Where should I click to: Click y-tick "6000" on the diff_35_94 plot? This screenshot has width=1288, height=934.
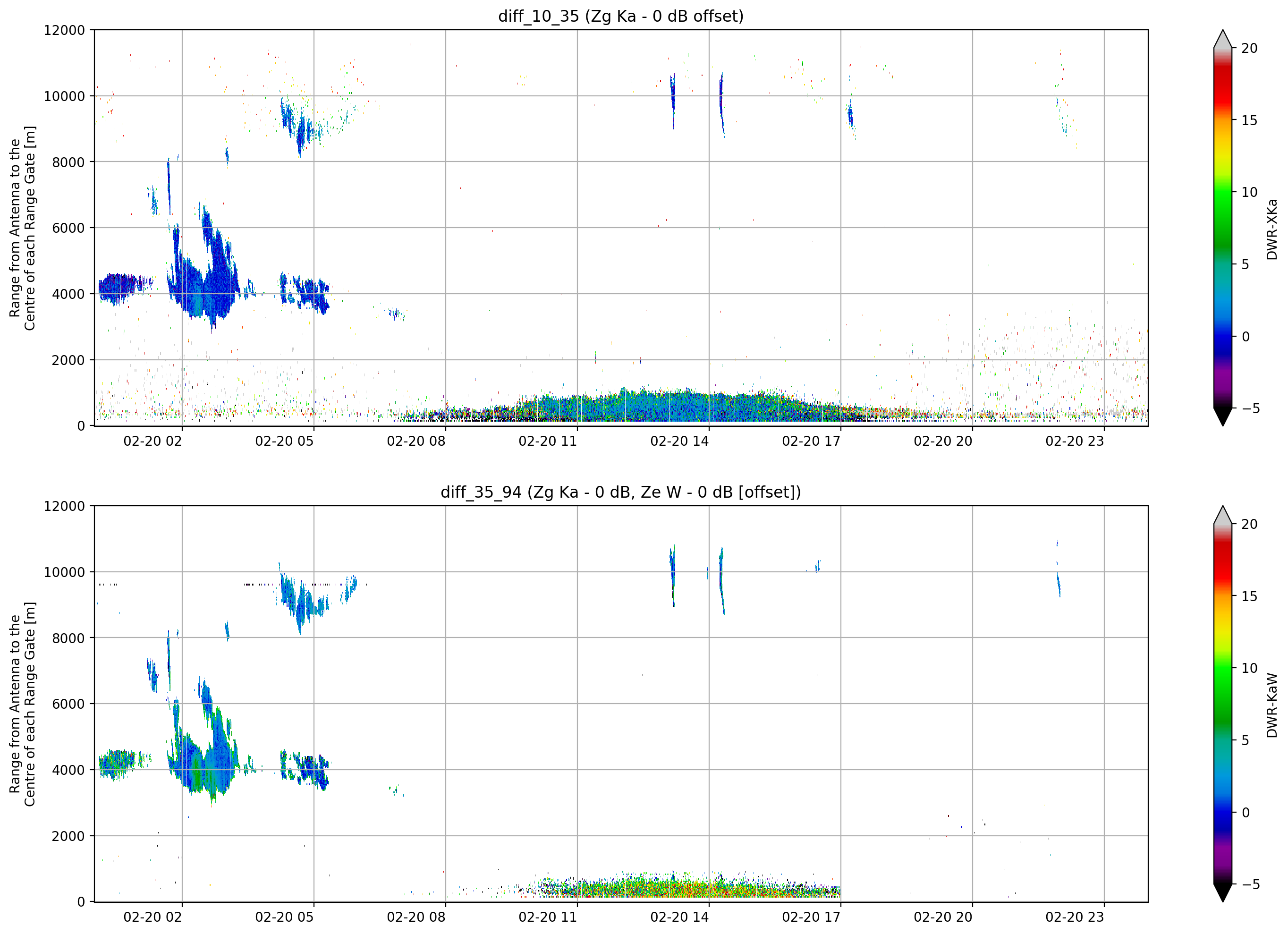click(x=68, y=704)
